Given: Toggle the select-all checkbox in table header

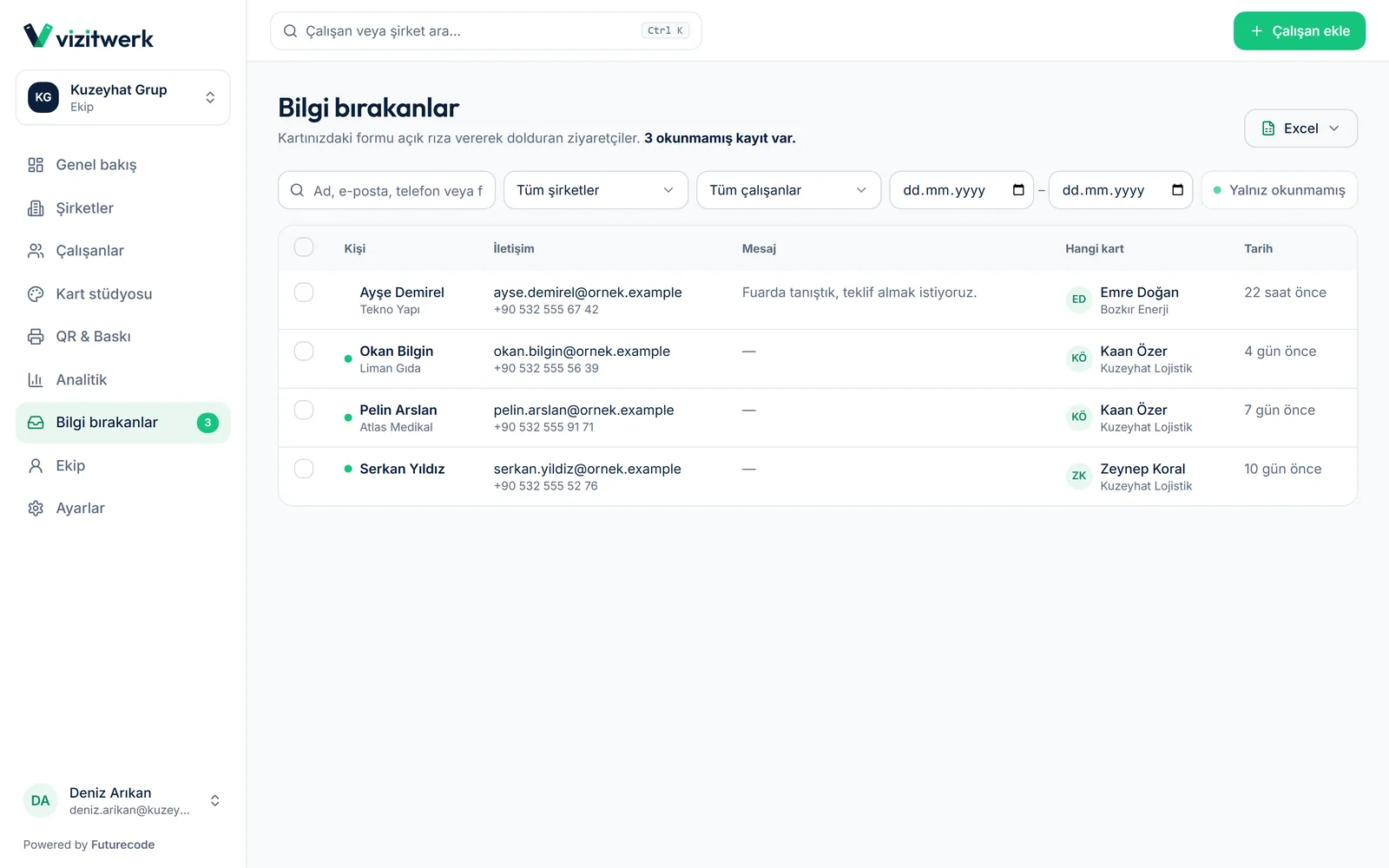Looking at the screenshot, I should (304, 247).
